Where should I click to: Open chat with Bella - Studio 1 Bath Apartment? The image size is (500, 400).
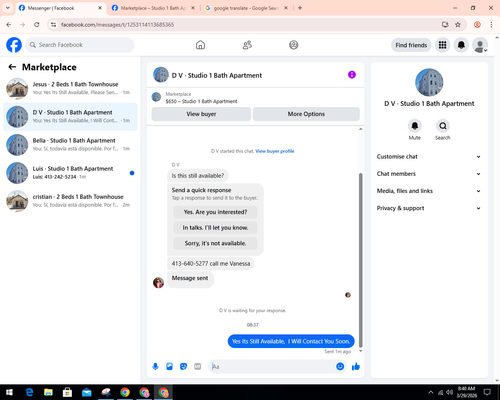[70, 145]
